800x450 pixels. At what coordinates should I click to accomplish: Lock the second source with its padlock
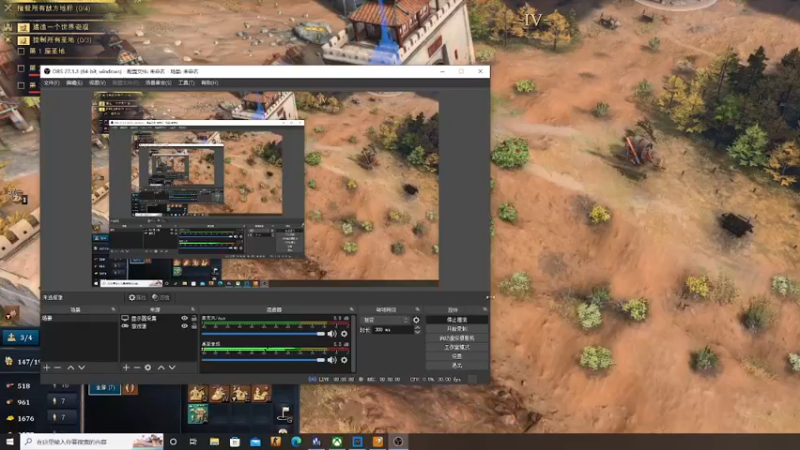tap(194, 326)
